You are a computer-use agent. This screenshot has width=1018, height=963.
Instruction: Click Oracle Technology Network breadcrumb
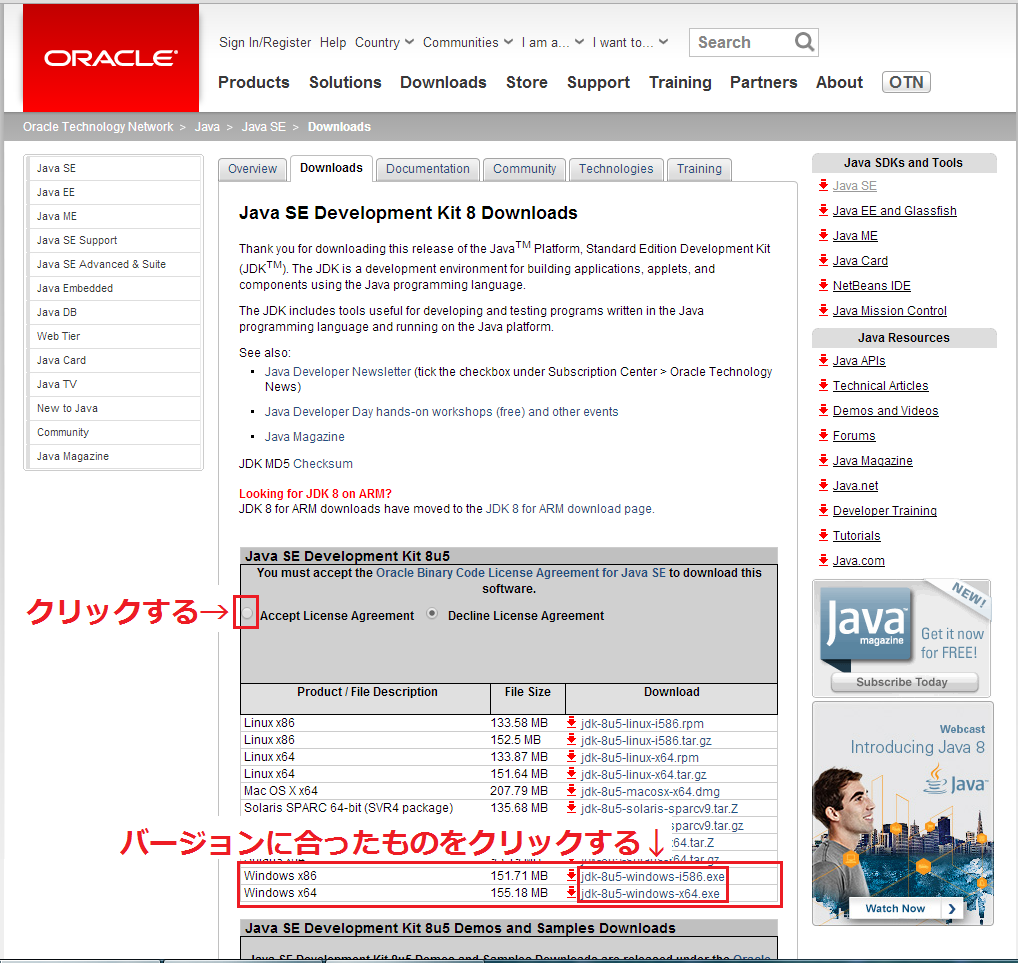(x=98, y=127)
